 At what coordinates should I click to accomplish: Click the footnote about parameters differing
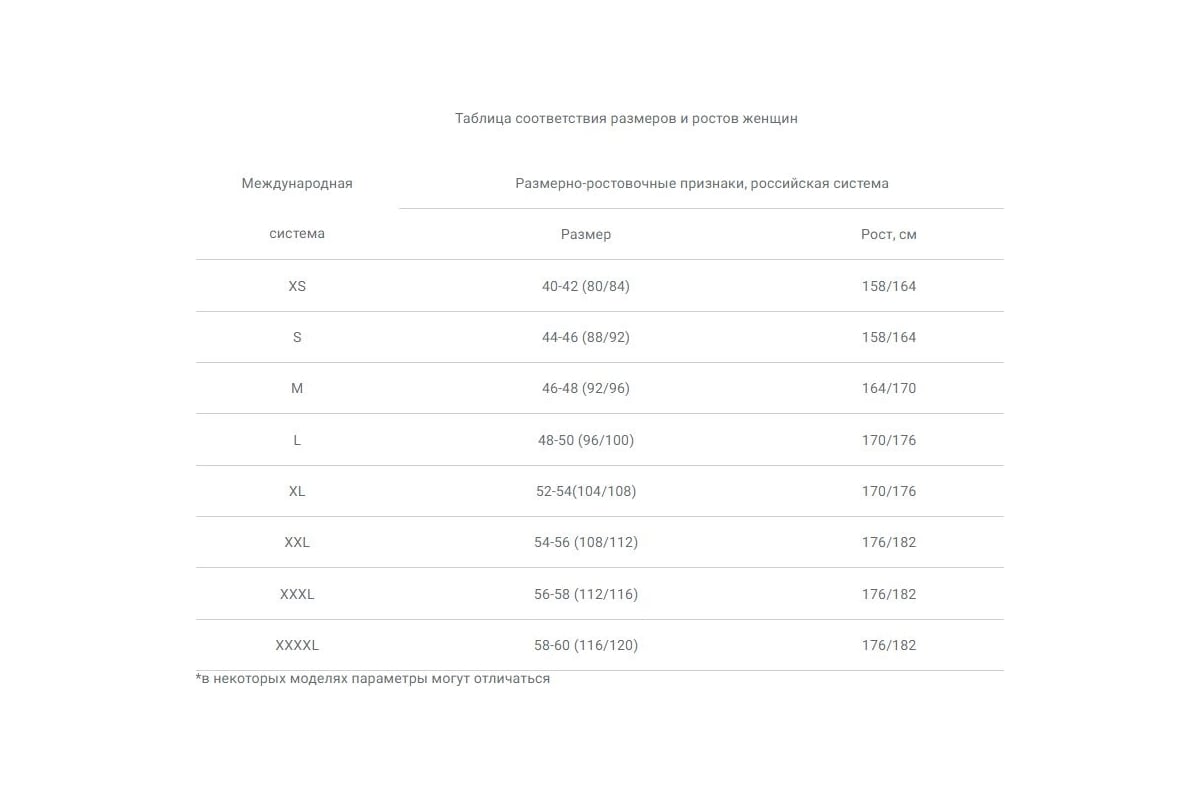[373, 679]
